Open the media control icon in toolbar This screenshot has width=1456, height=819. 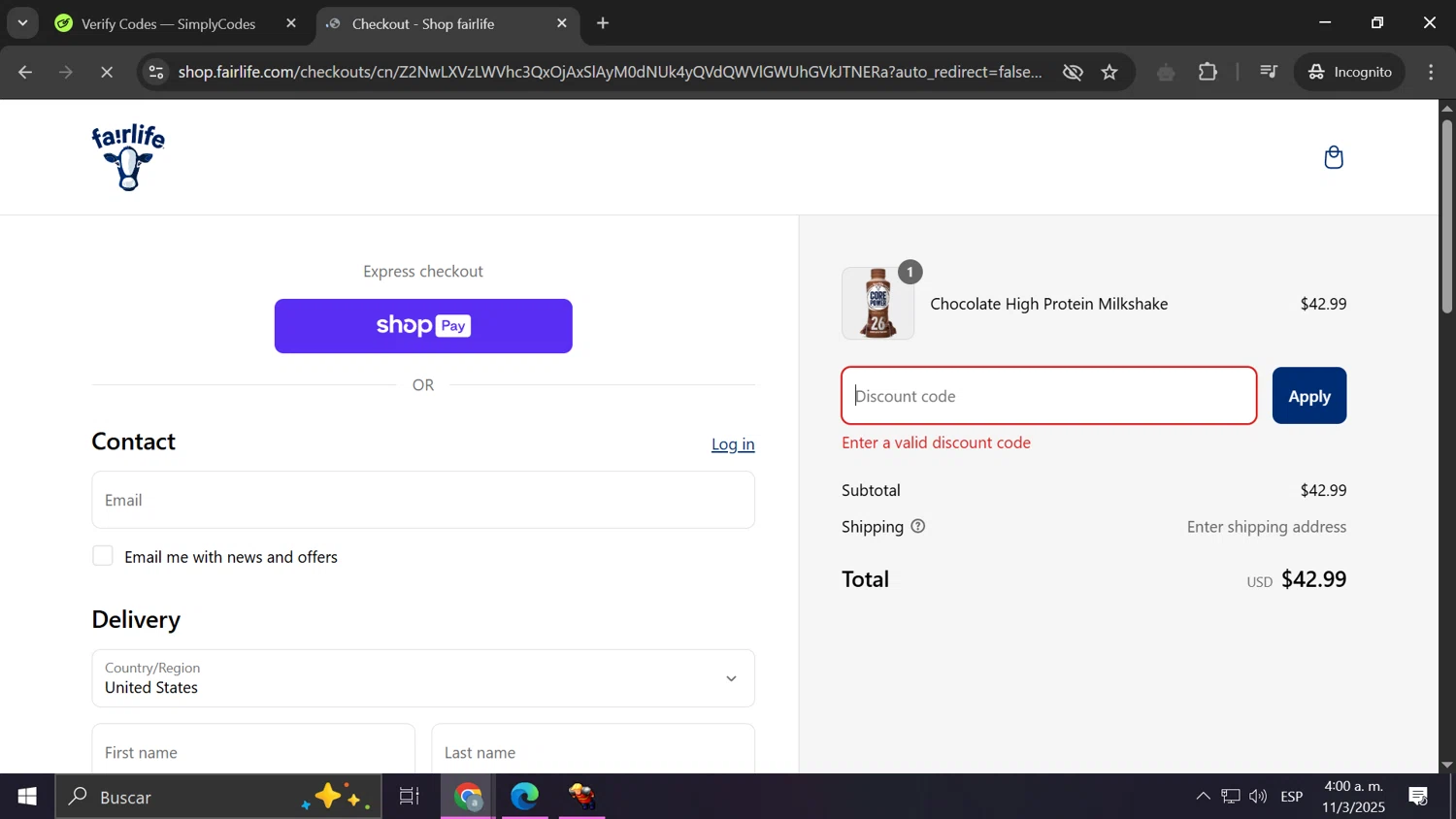[1269, 72]
